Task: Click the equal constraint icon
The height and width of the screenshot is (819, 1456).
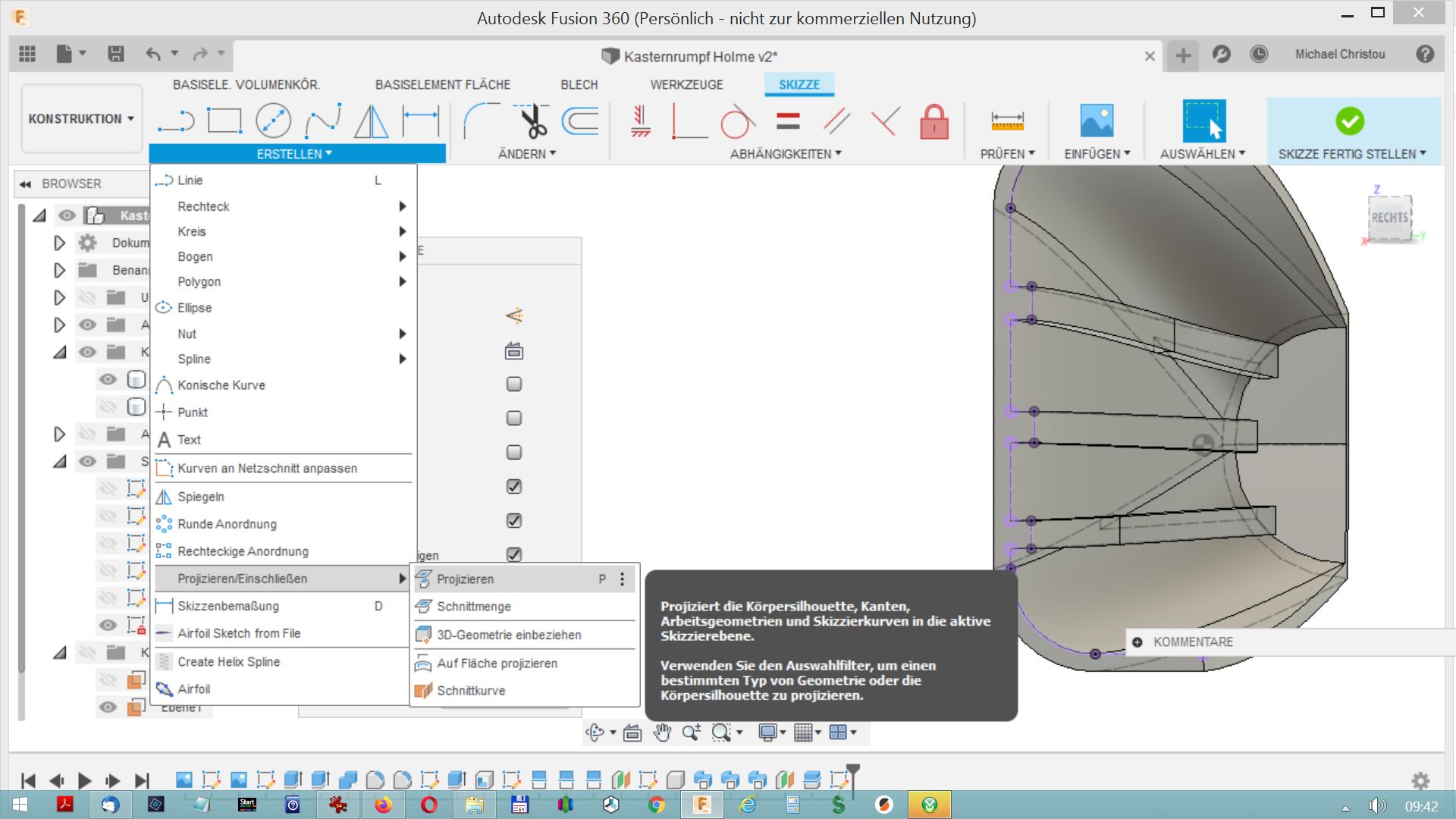Action: [788, 121]
